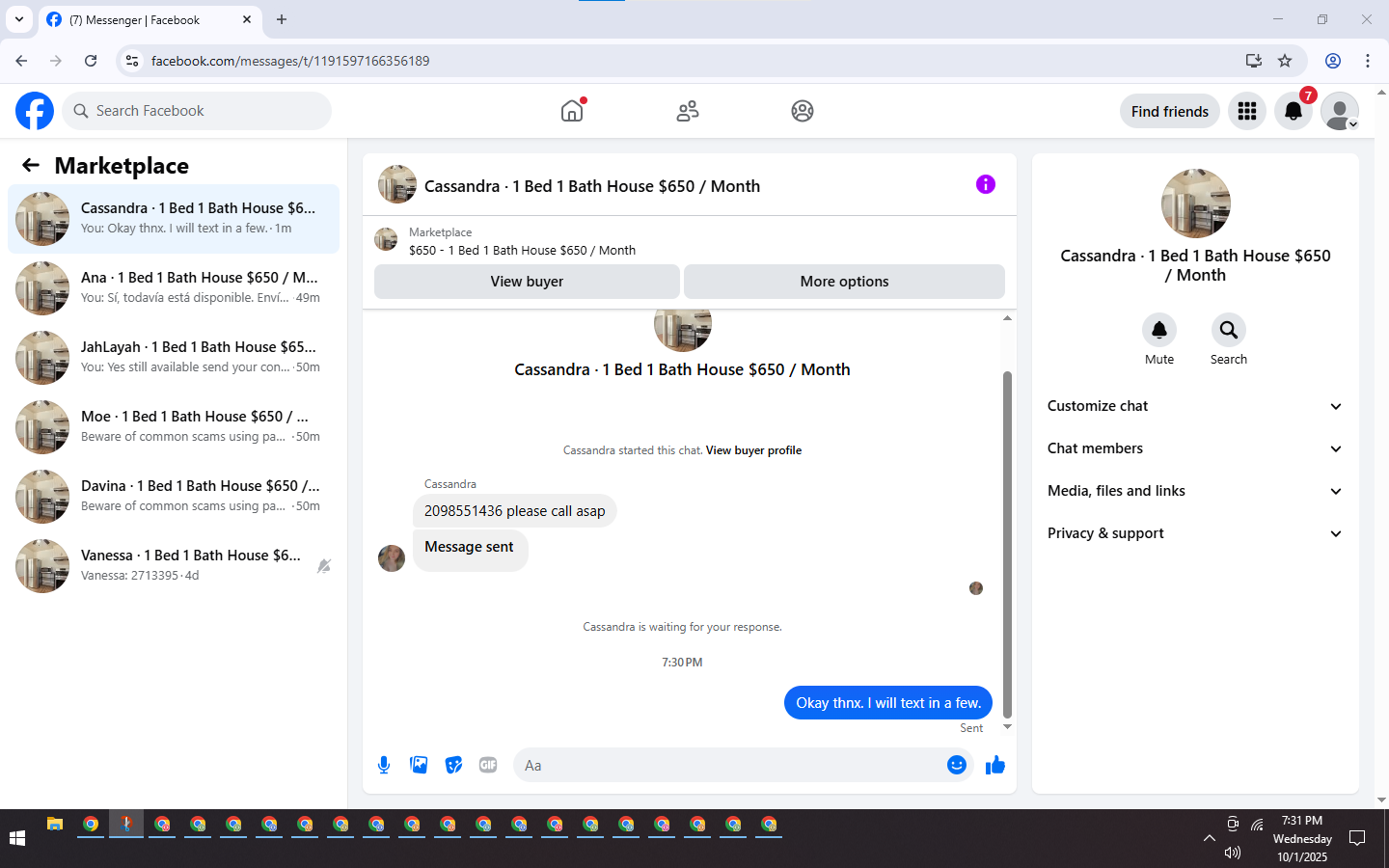The image size is (1389, 868).
Task: Open the GIF picker
Action: [488, 765]
